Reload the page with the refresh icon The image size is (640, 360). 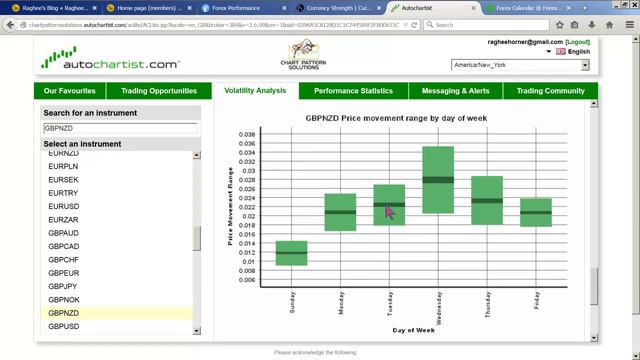point(414,25)
